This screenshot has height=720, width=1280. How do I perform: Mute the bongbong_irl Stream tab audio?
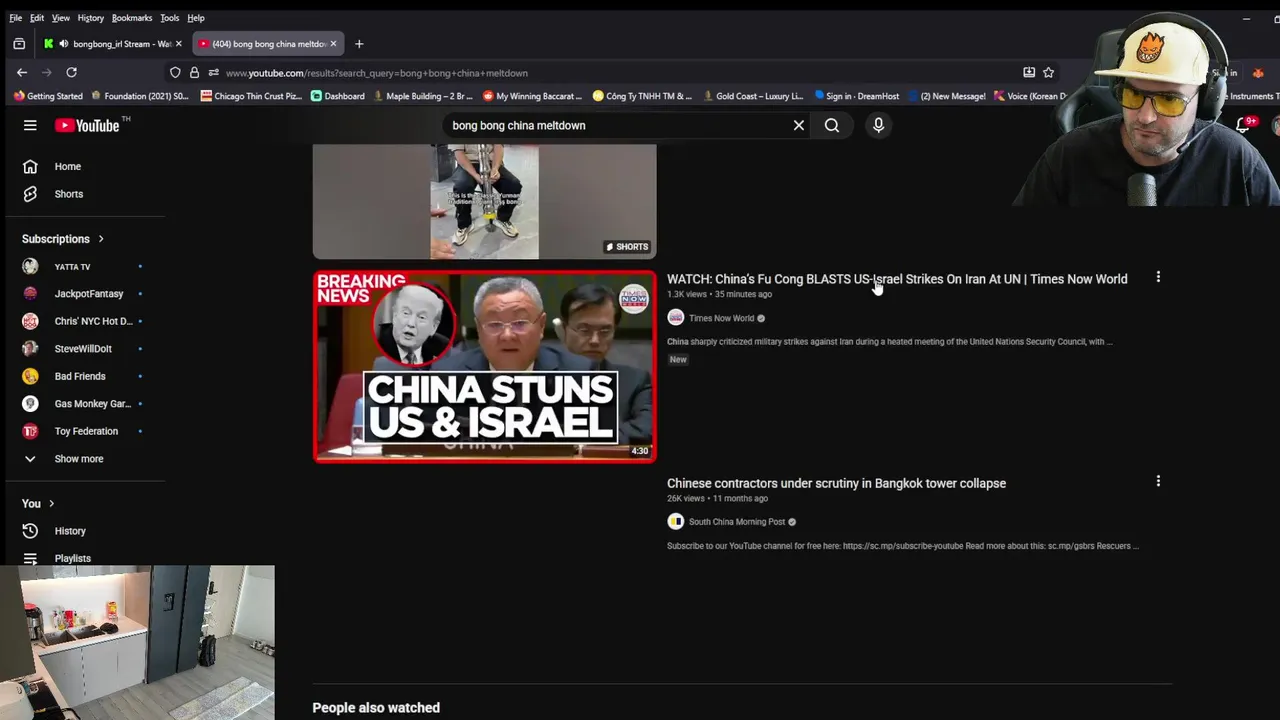(64, 44)
